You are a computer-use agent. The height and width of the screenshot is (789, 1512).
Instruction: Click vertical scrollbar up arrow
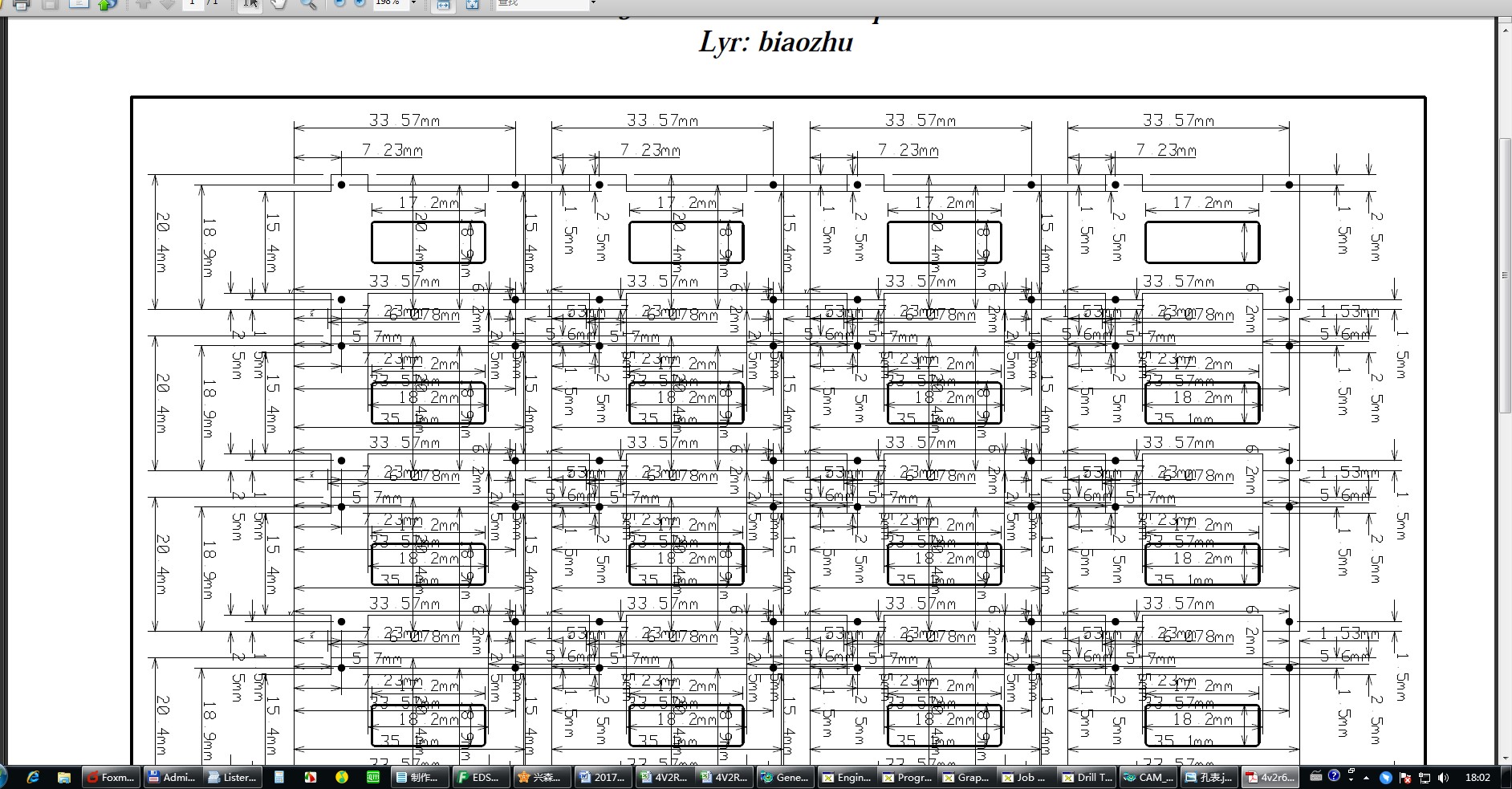click(x=1505, y=30)
